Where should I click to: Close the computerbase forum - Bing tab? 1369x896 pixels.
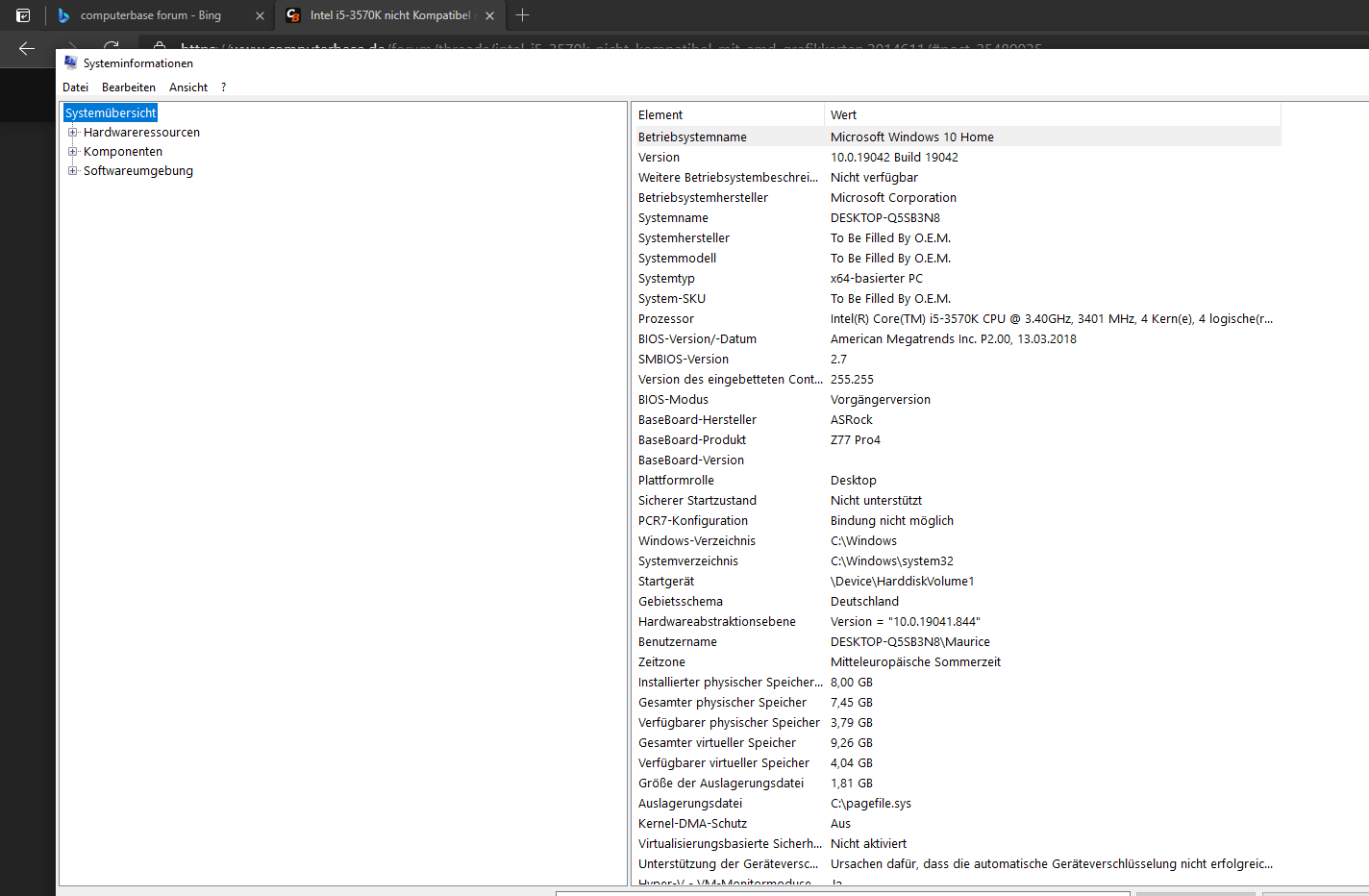(260, 15)
